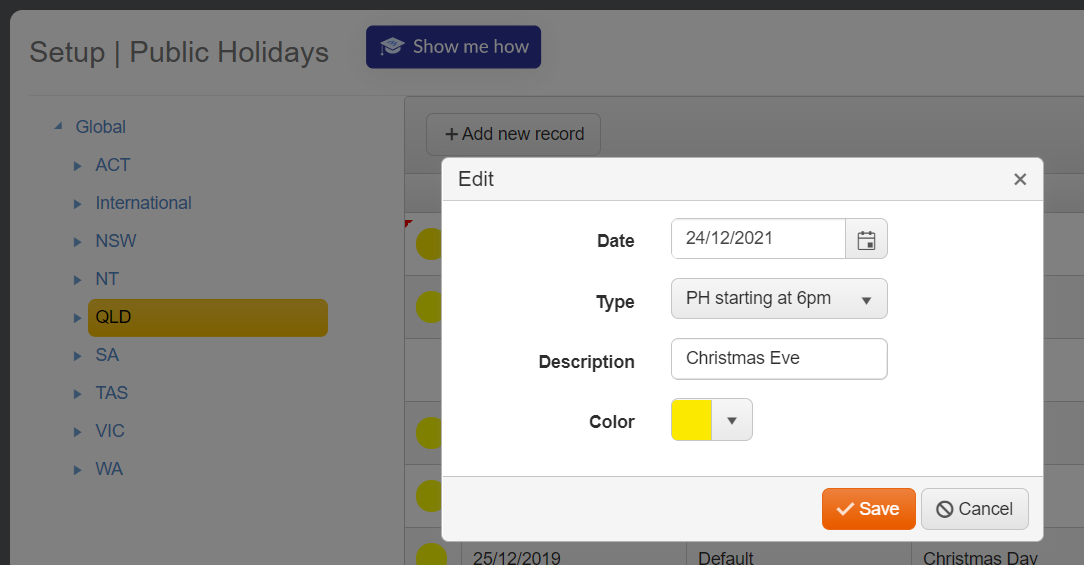Open the Type dropdown

(779, 299)
